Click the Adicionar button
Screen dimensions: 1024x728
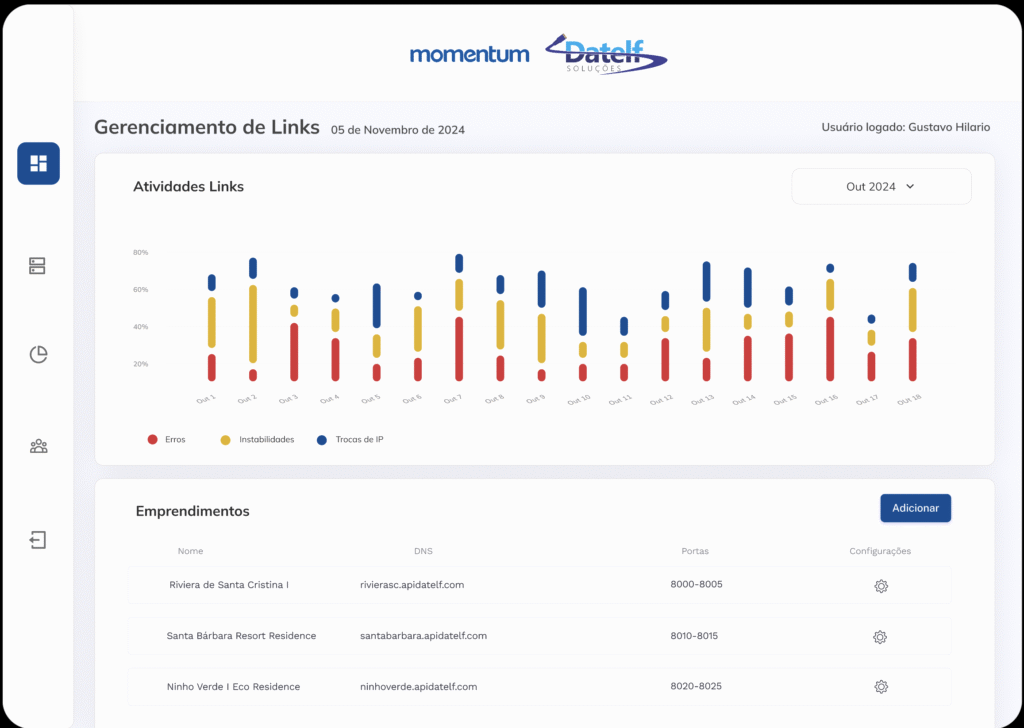point(916,508)
